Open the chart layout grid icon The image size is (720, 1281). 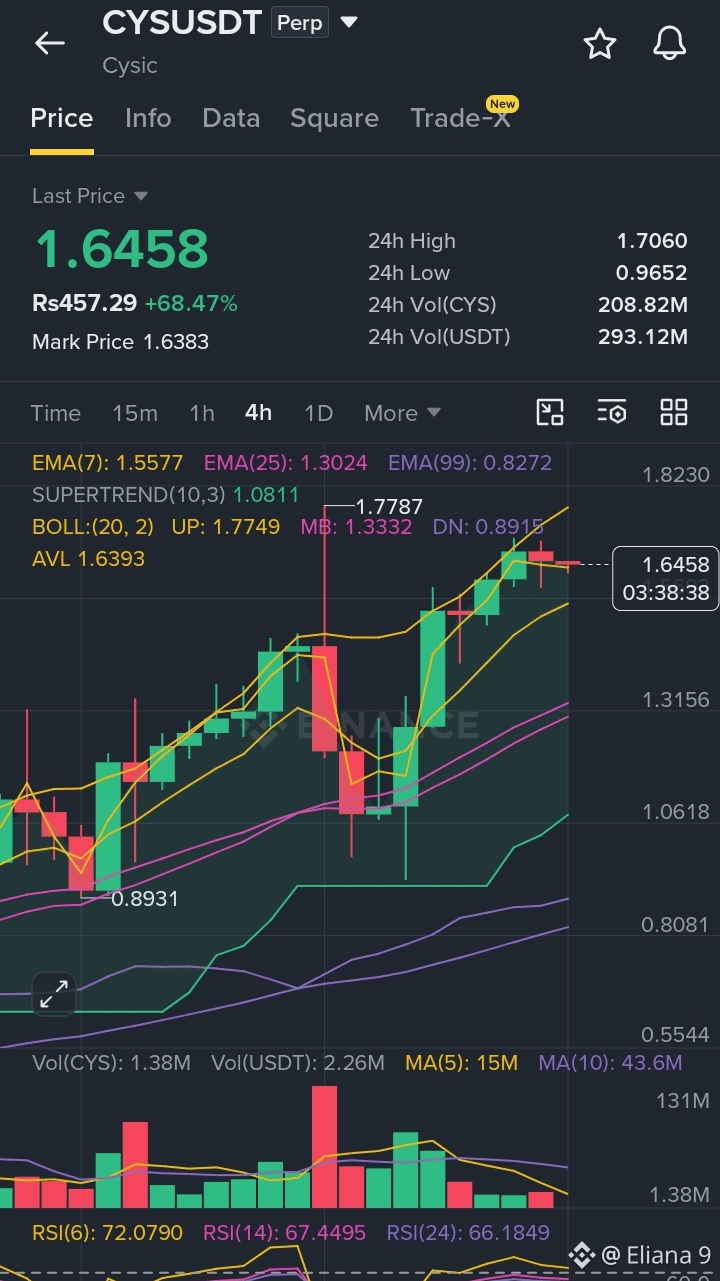click(674, 412)
